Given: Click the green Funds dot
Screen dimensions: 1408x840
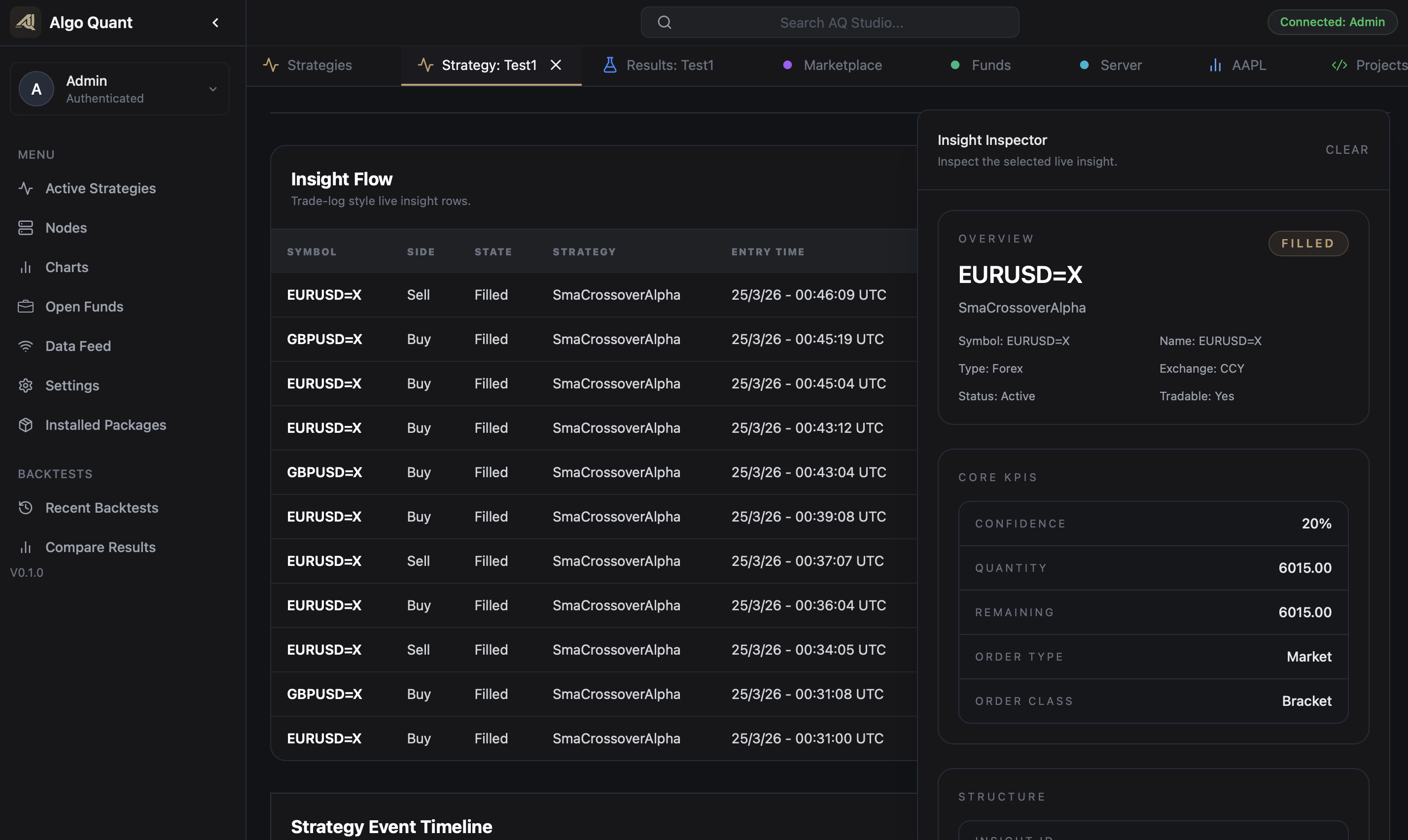Looking at the screenshot, I should coord(955,65).
